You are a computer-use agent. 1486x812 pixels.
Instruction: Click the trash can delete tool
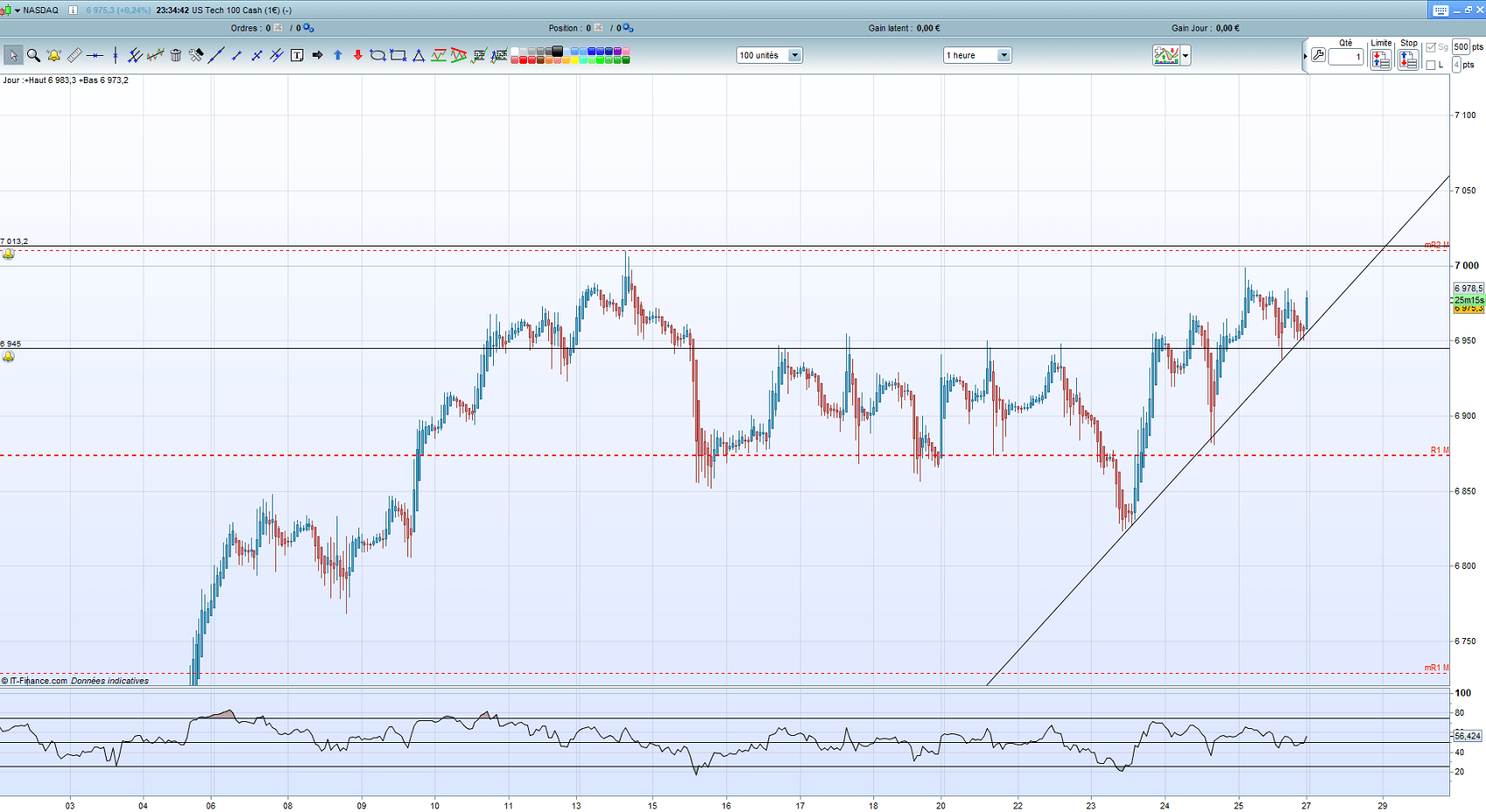[176, 55]
